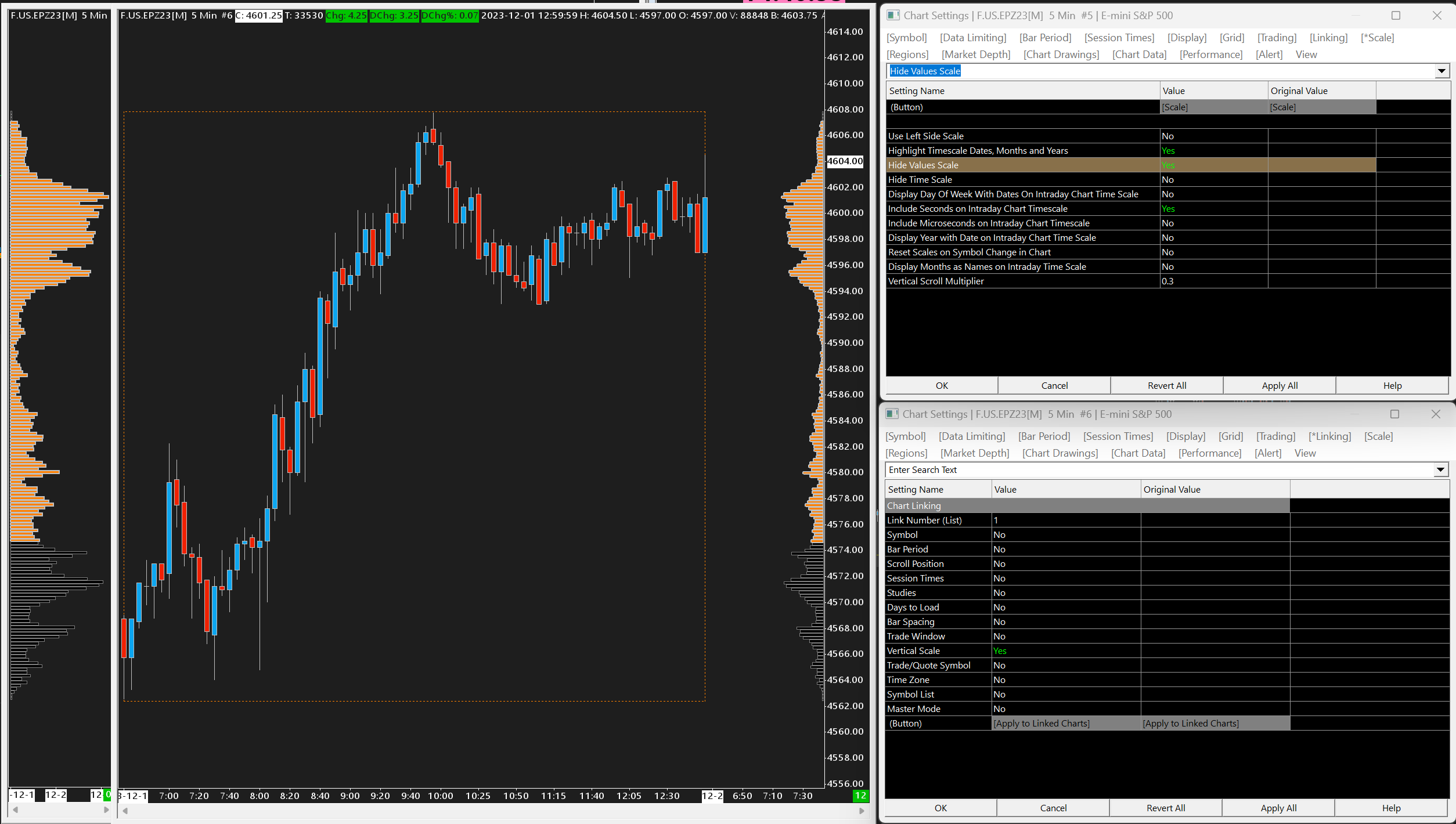Click main chart scroll left arrow

125,810
